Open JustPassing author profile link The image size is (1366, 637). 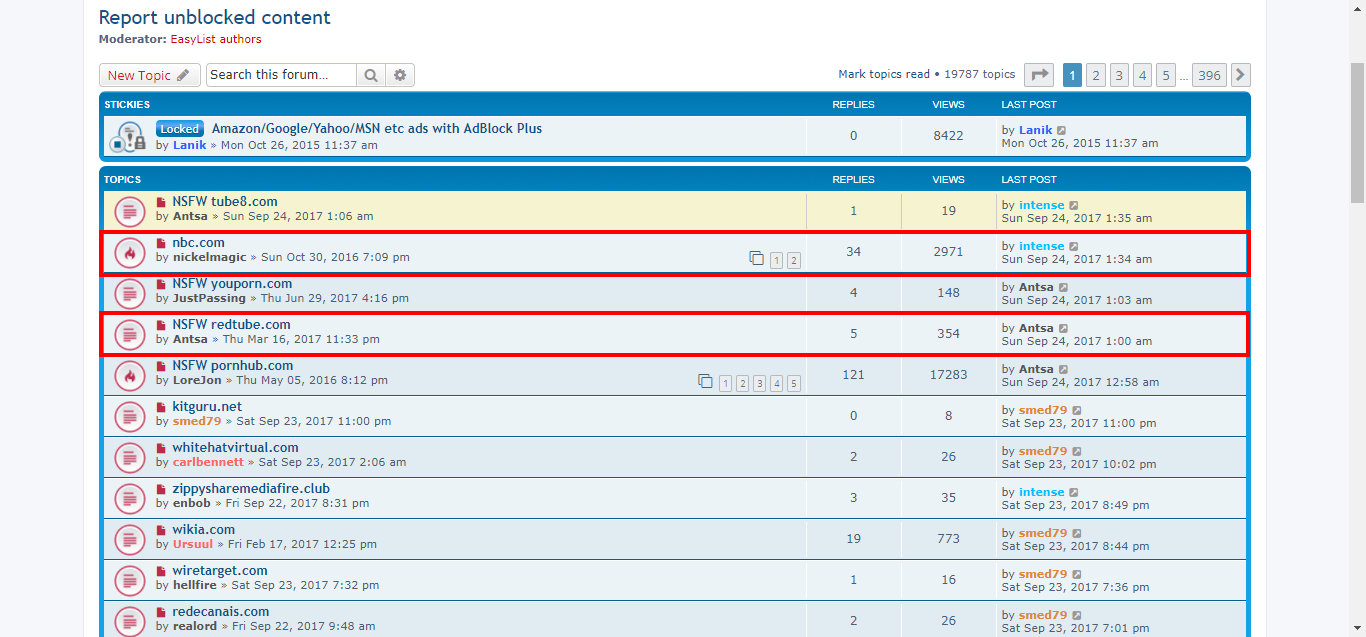210,298
